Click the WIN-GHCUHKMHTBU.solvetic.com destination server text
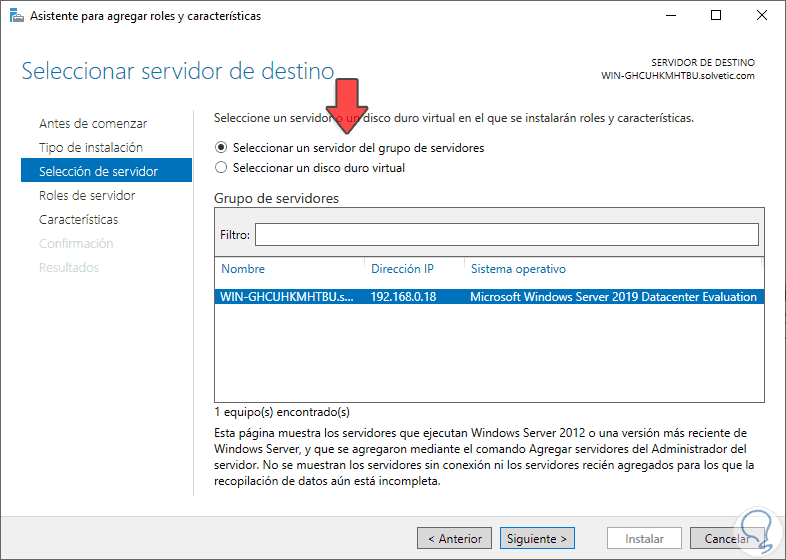The width and height of the screenshot is (786, 560). [678, 76]
